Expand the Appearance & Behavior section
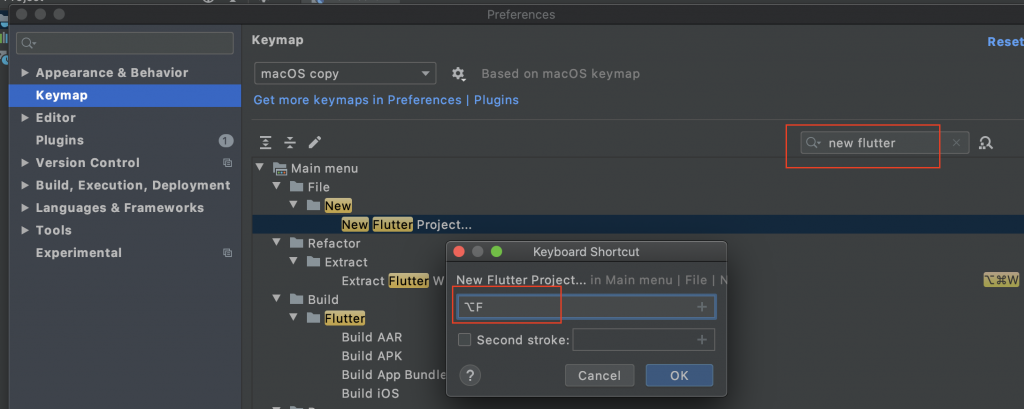Viewport: 1024px width, 409px height. [x=25, y=73]
